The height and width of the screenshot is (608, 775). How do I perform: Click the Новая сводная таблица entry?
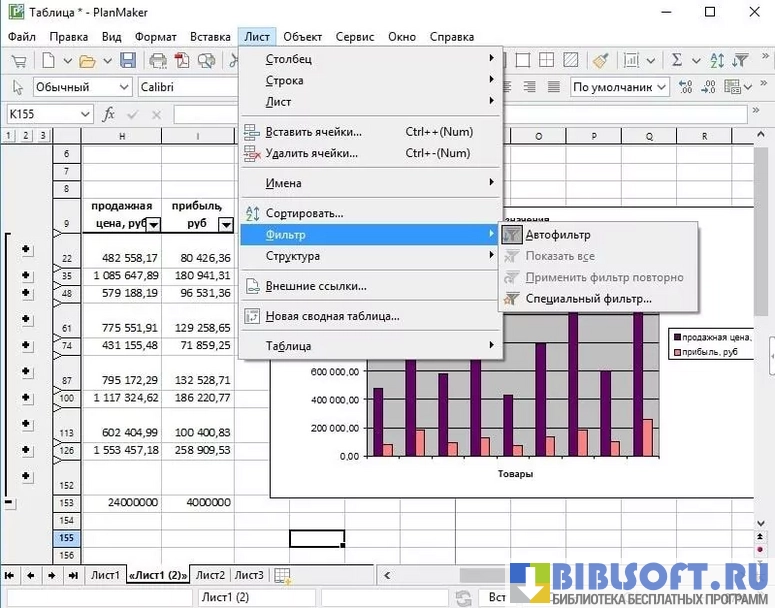[332, 316]
